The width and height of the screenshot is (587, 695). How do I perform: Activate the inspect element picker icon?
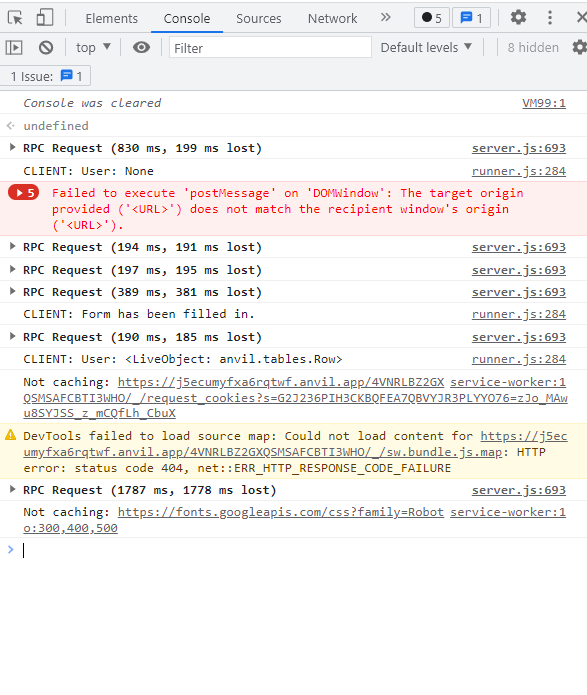(15, 18)
